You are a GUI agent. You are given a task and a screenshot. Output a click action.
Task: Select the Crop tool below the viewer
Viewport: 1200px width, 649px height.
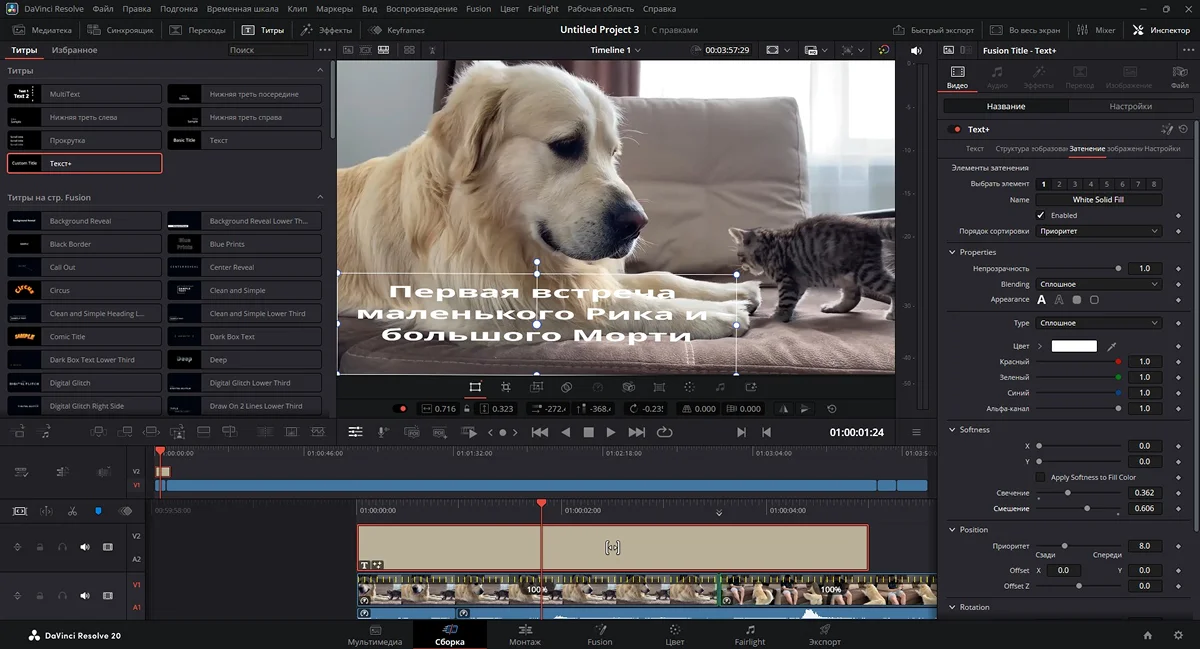coord(506,387)
